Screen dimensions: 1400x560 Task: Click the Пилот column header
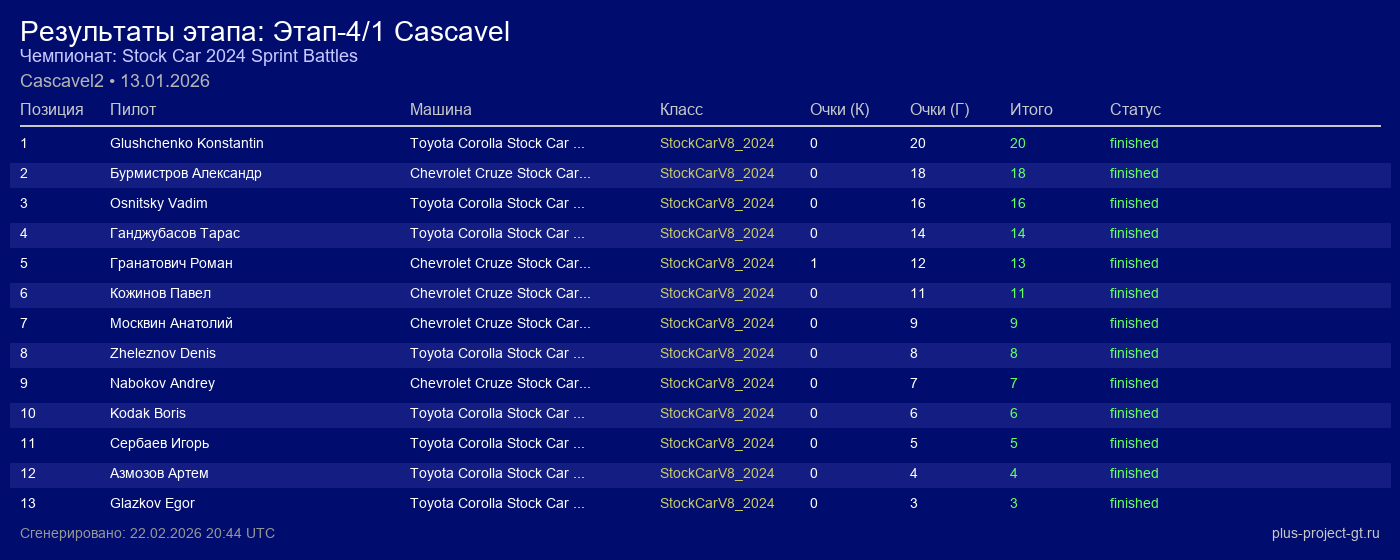point(133,109)
